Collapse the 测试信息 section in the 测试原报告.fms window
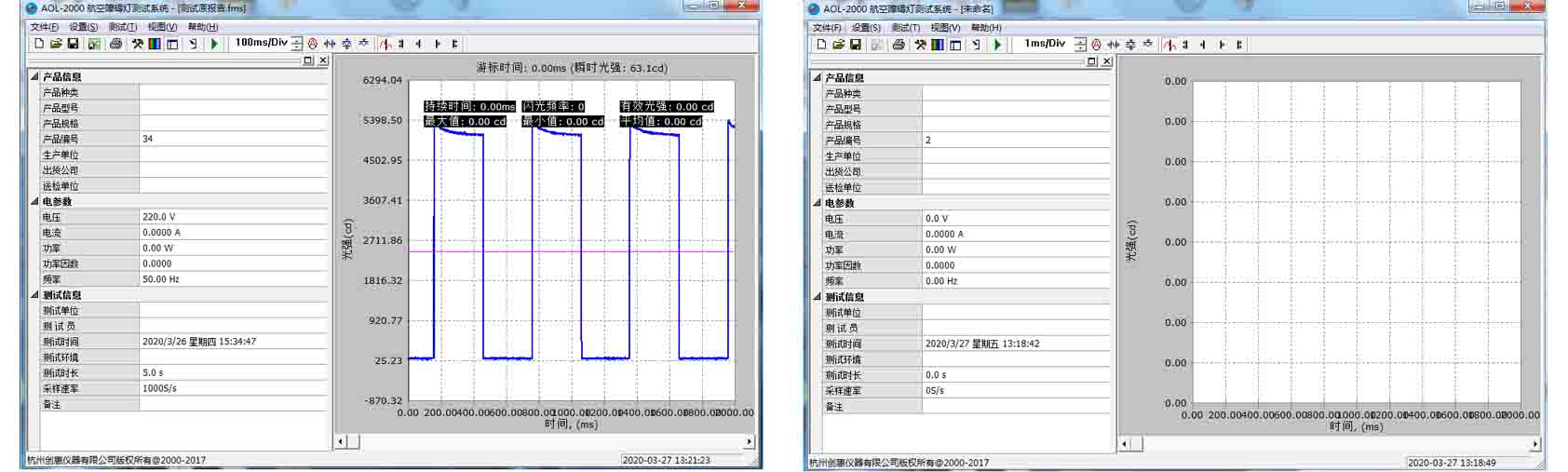1568x472 pixels. (x=34, y=295)
